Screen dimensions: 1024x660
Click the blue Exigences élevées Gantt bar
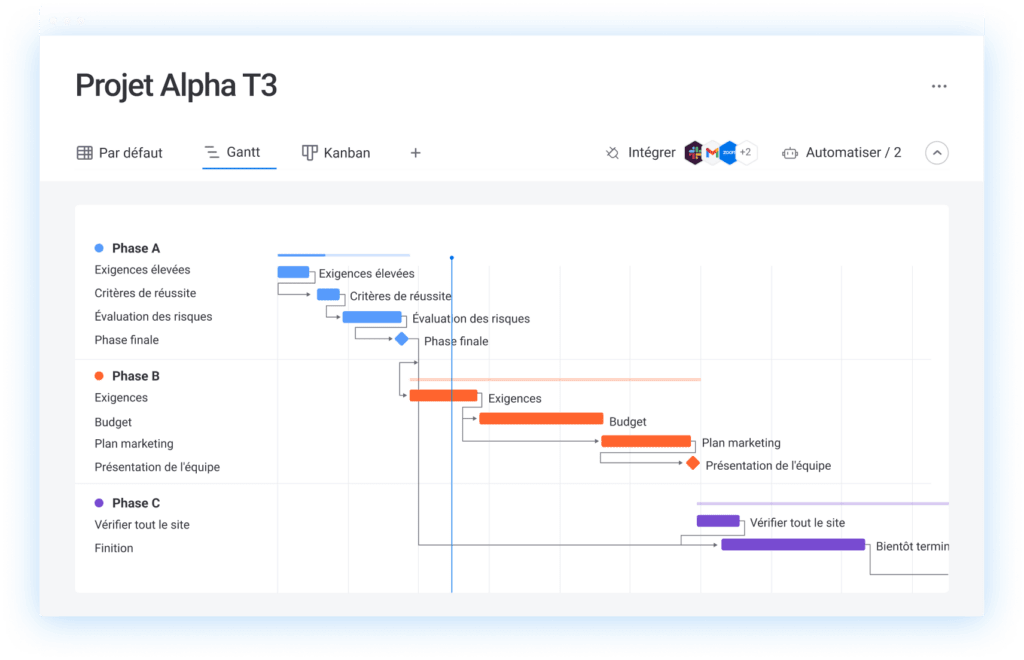(293, 272)
